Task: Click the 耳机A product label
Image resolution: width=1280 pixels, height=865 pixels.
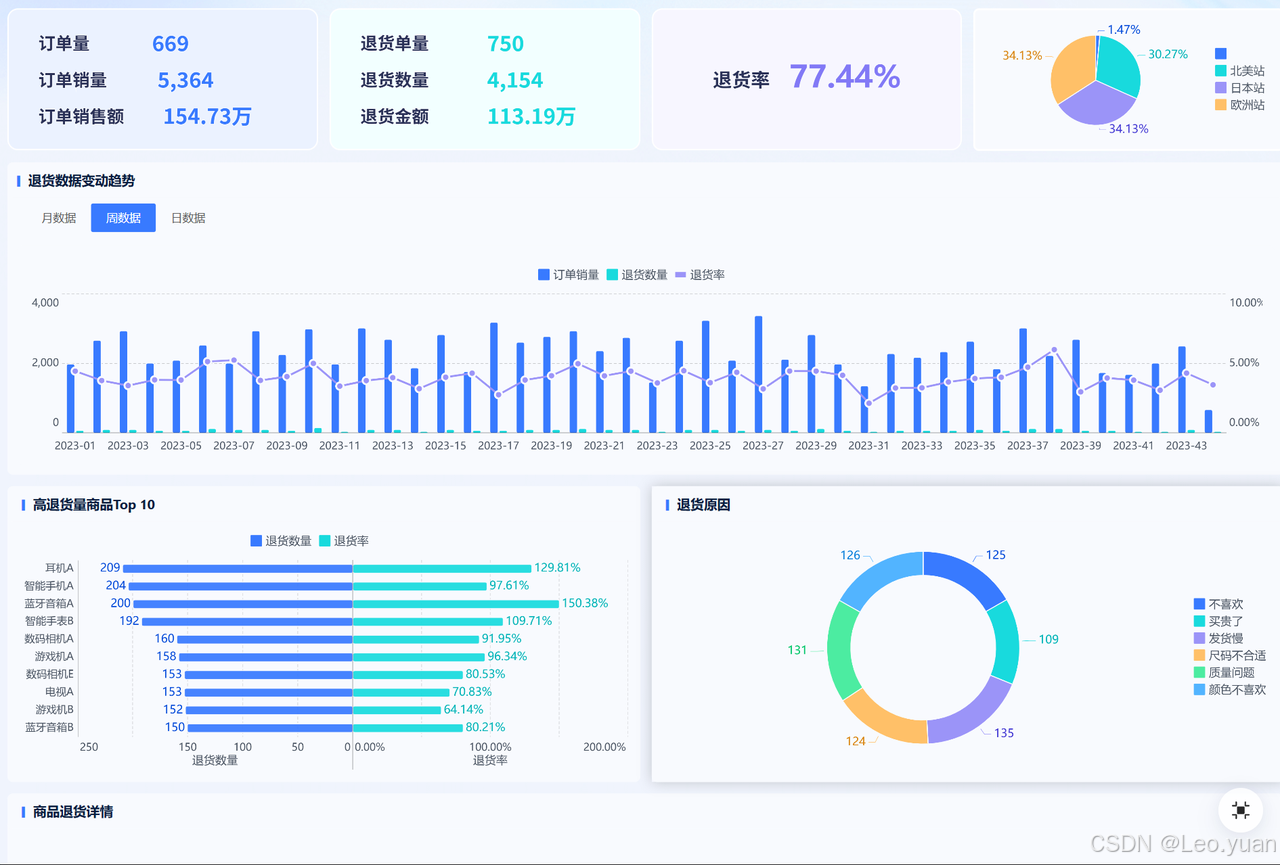Action: (59, 568)
